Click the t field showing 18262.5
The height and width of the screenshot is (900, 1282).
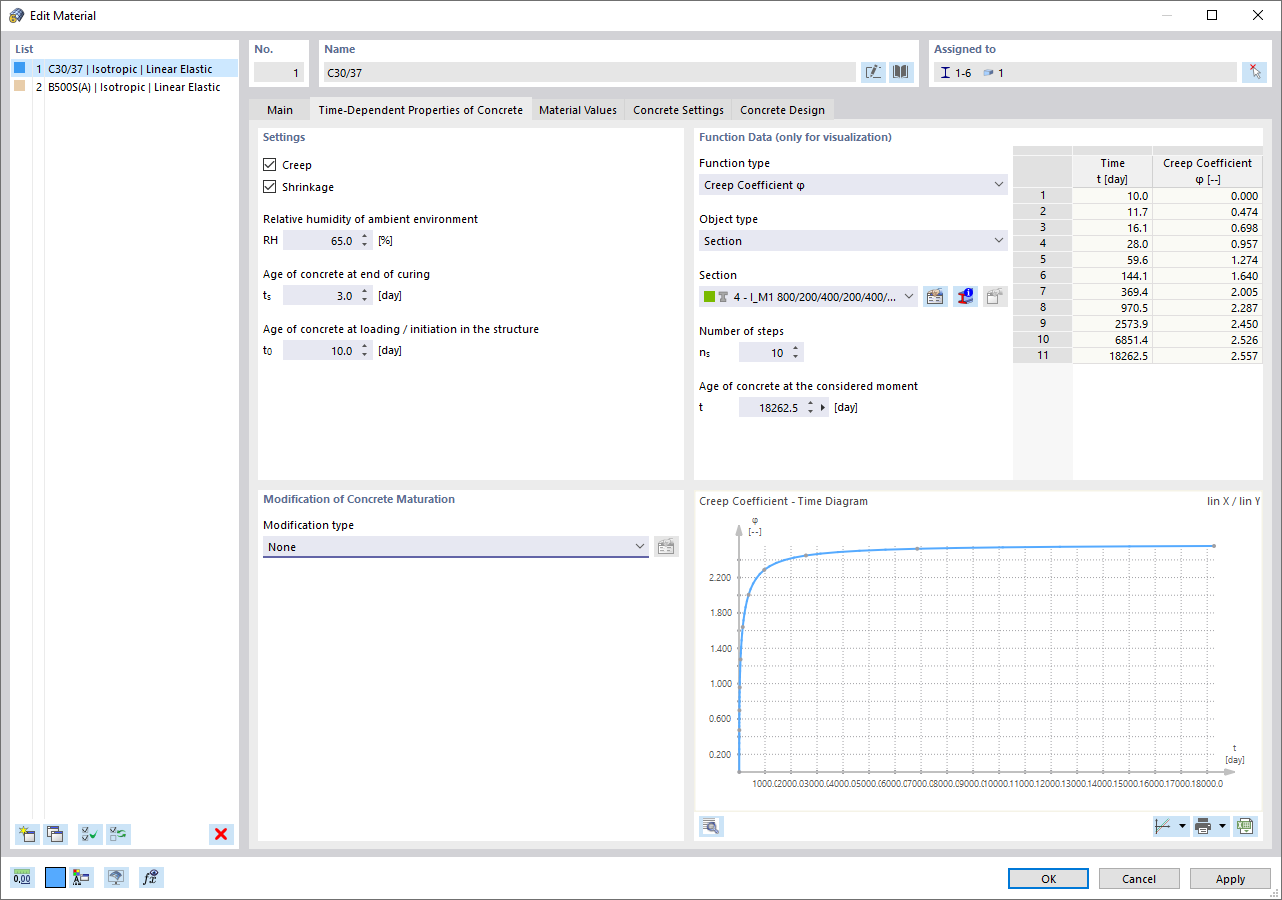click(770, 407)
